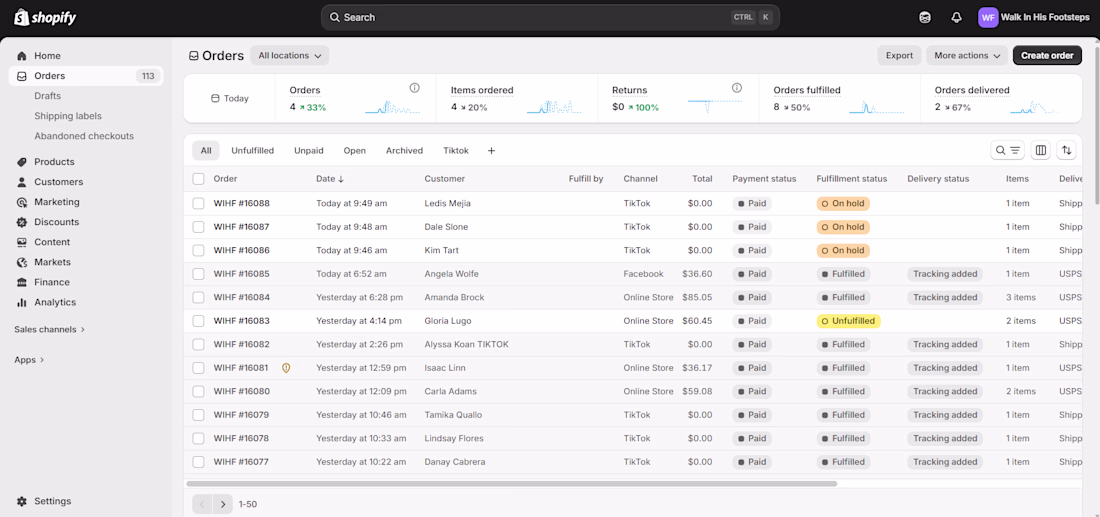The height and width of the screenshot is (517, 1100).
Task: Select the All orders tab
Action: 206,151
